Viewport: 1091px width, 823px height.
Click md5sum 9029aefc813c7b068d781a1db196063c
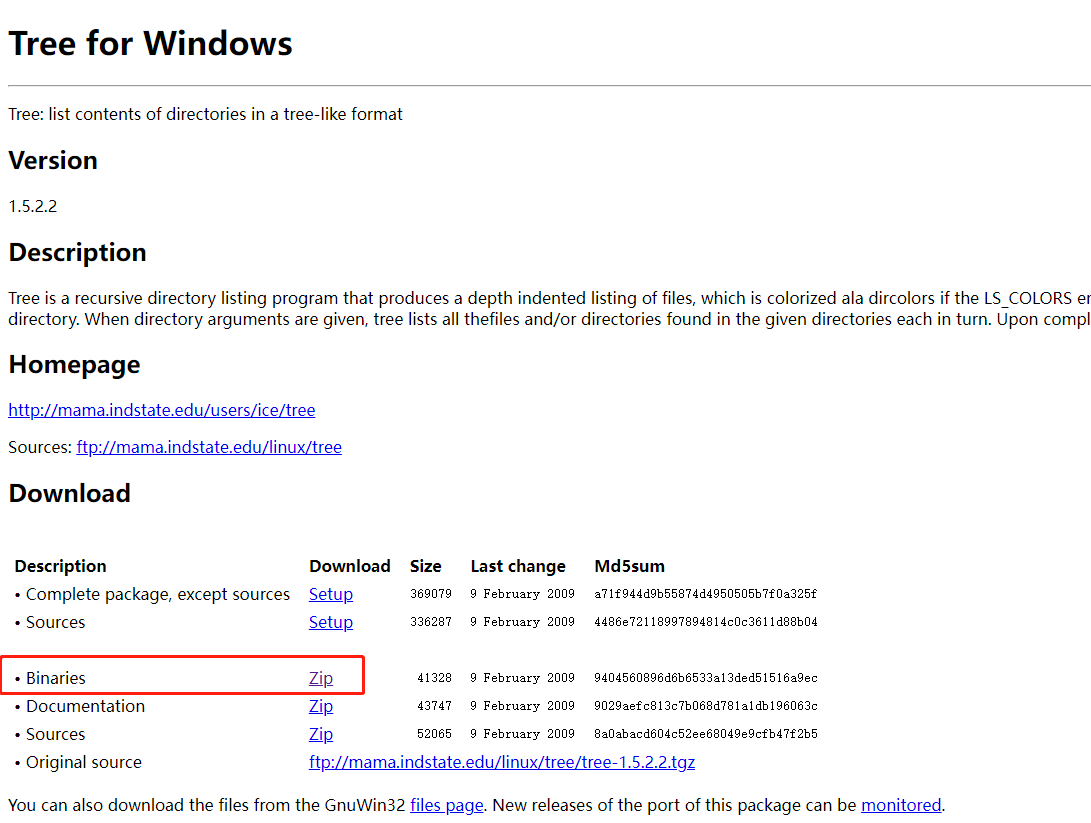(x=706, y=706)
